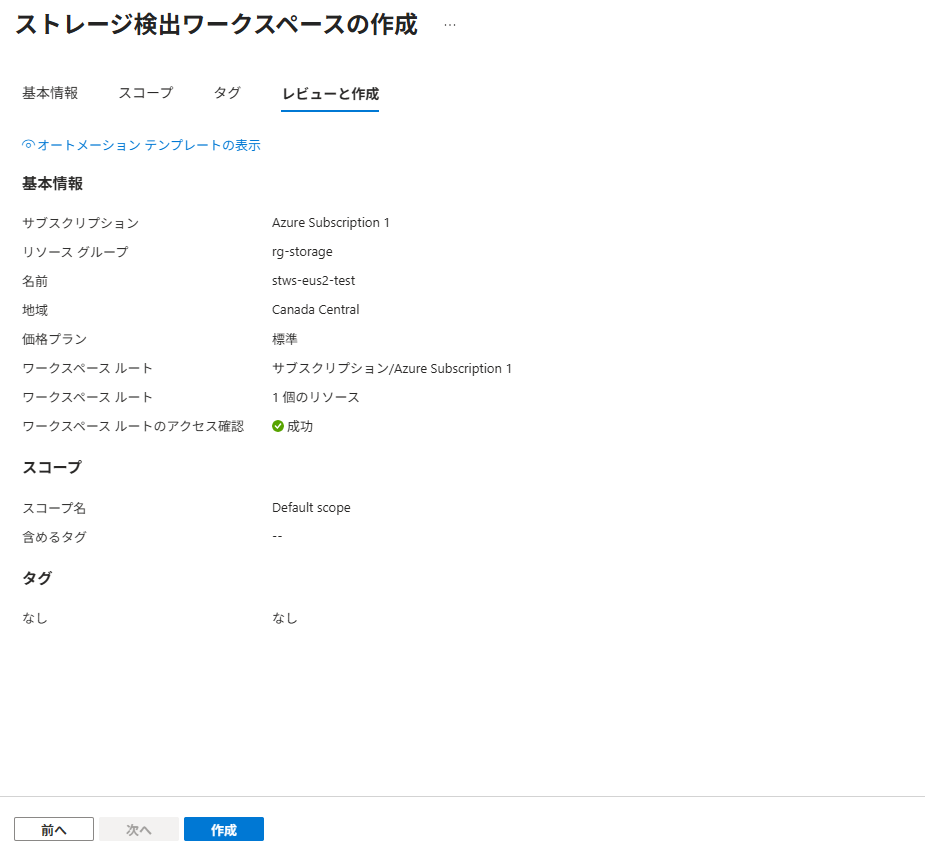The height and width of the screenshot is (847, 925).
Task: Click the 地域 label
Action: pos(35,310)
